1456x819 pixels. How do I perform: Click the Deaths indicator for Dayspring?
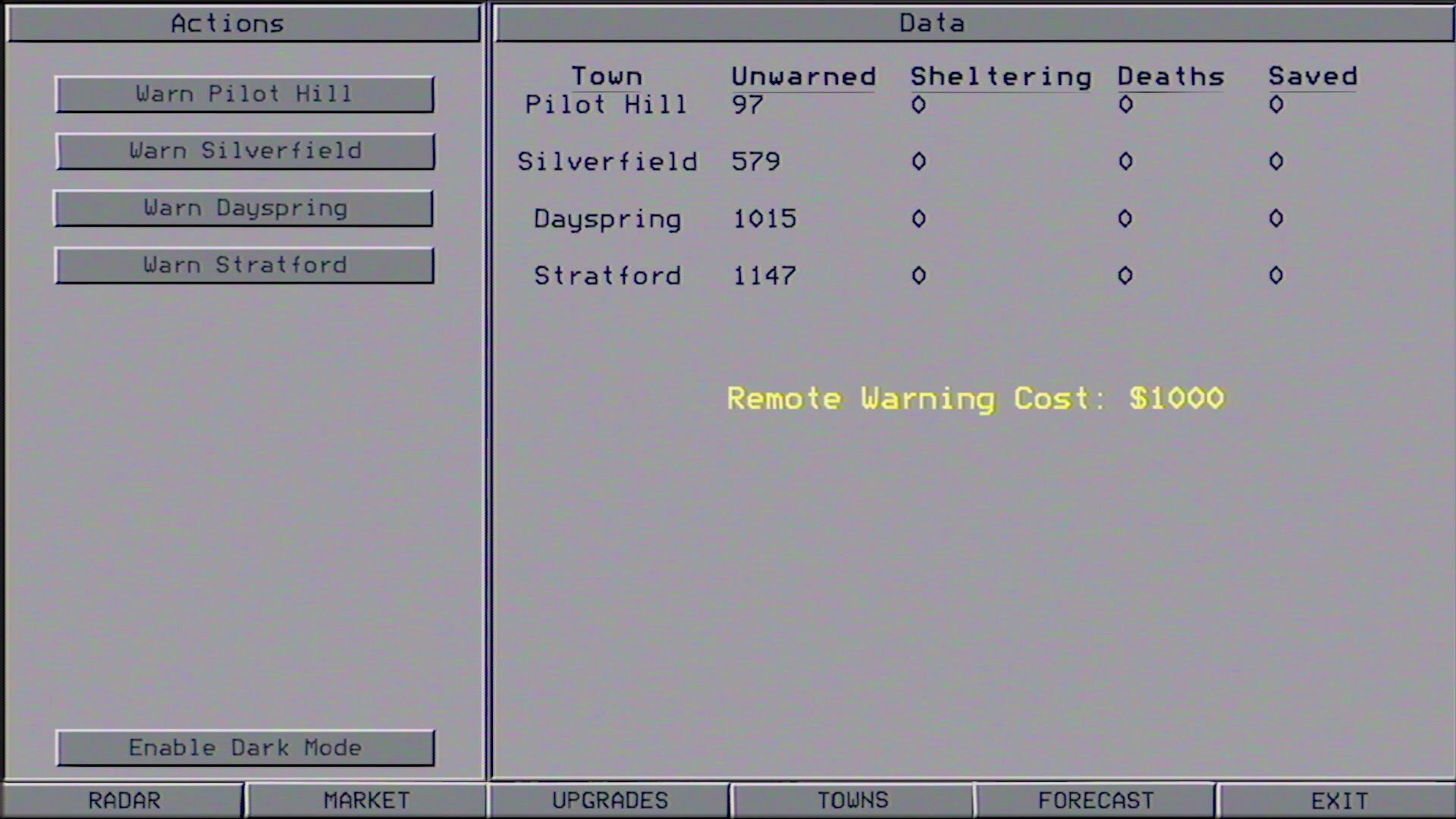(1125, 218)
